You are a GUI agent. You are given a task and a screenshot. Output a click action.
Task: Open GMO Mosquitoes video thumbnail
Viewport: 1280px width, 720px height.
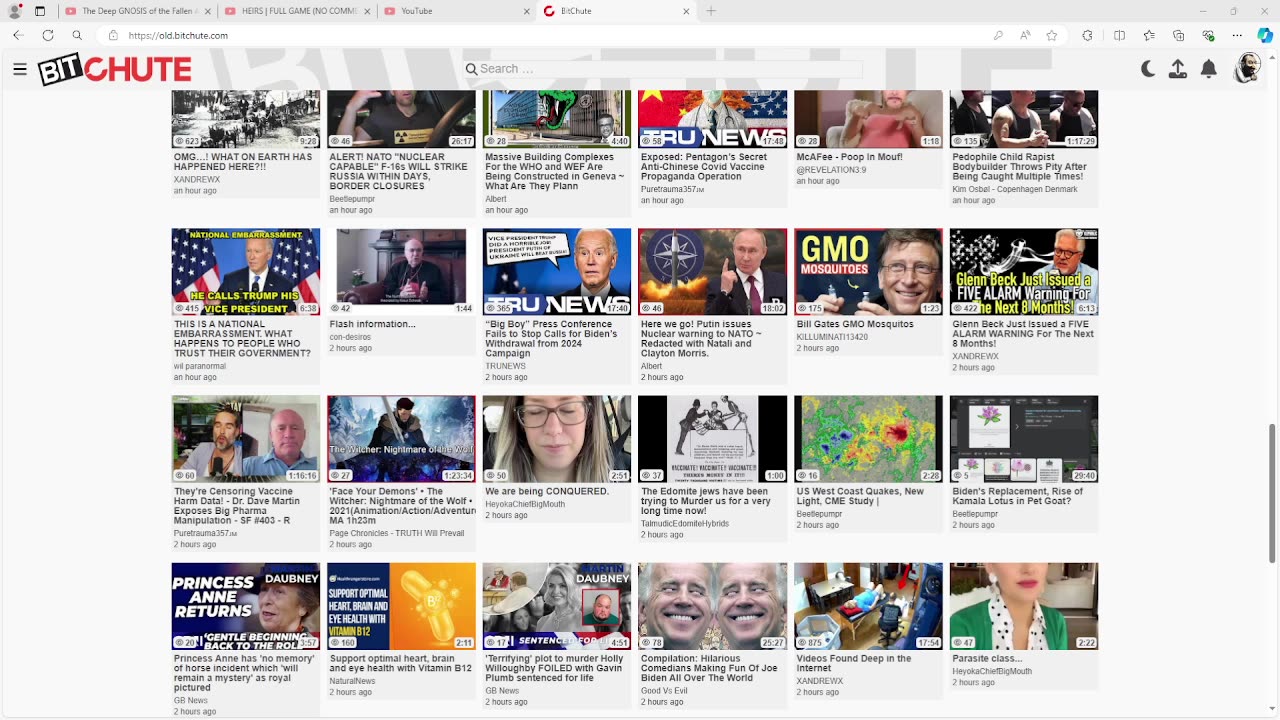[x=868, y=272]
